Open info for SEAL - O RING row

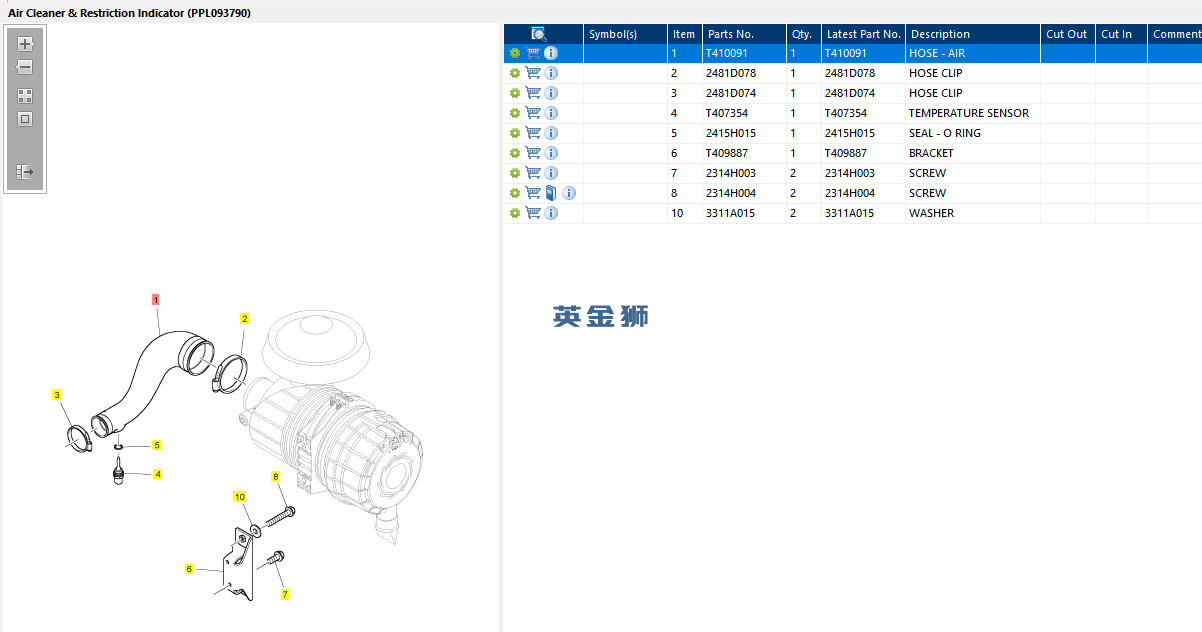pyautogui.click(x=551, y=133)
